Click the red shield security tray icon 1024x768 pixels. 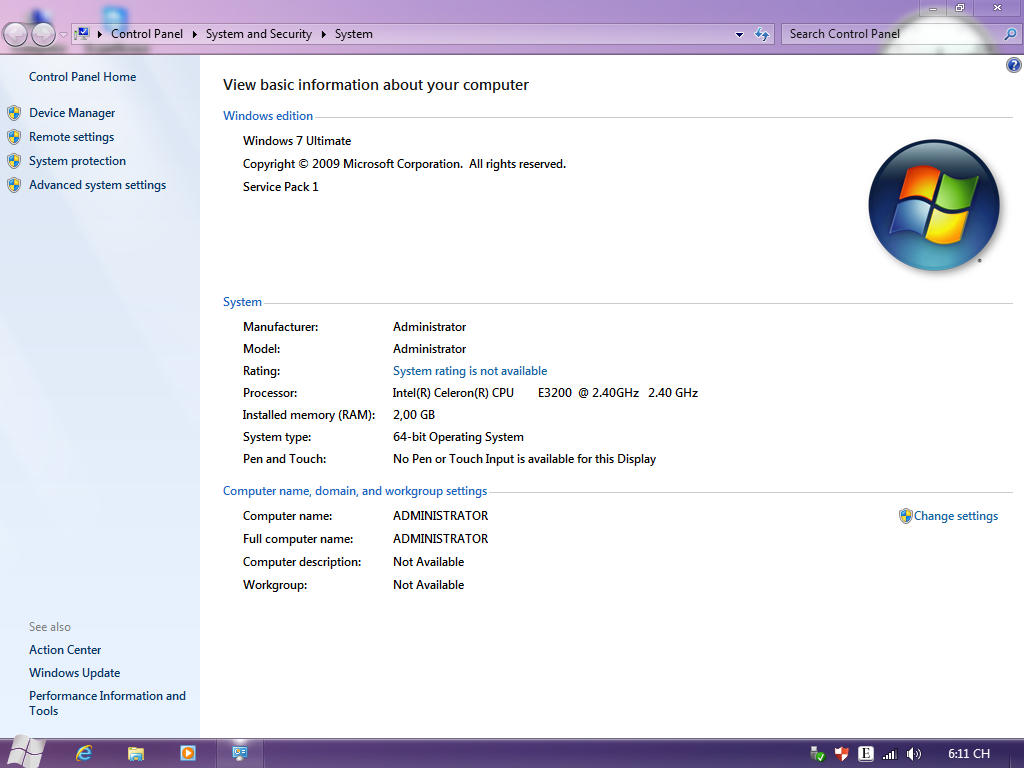point(841,754)
